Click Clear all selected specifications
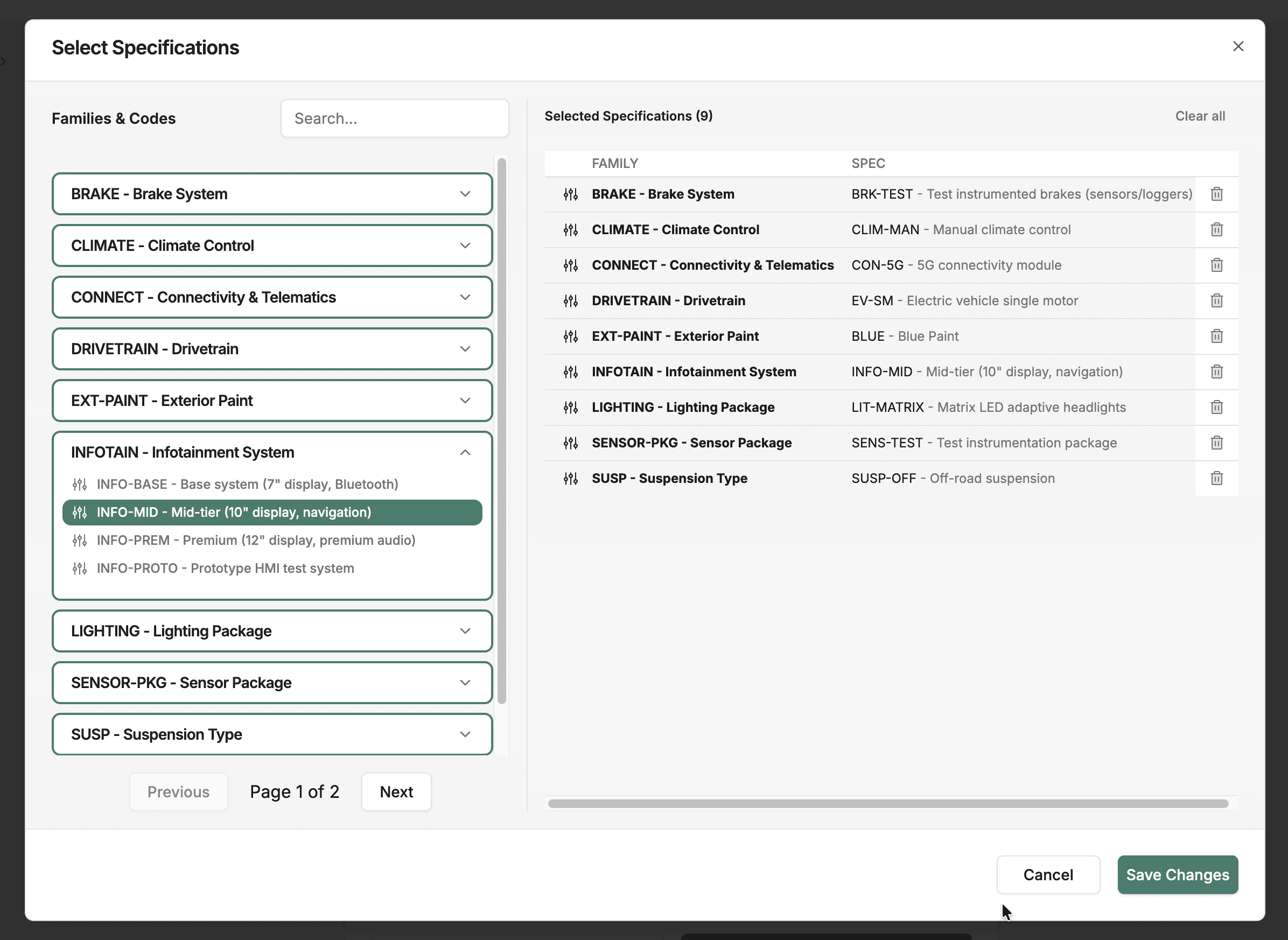 pyautogui.click(x=1200, y=116)
